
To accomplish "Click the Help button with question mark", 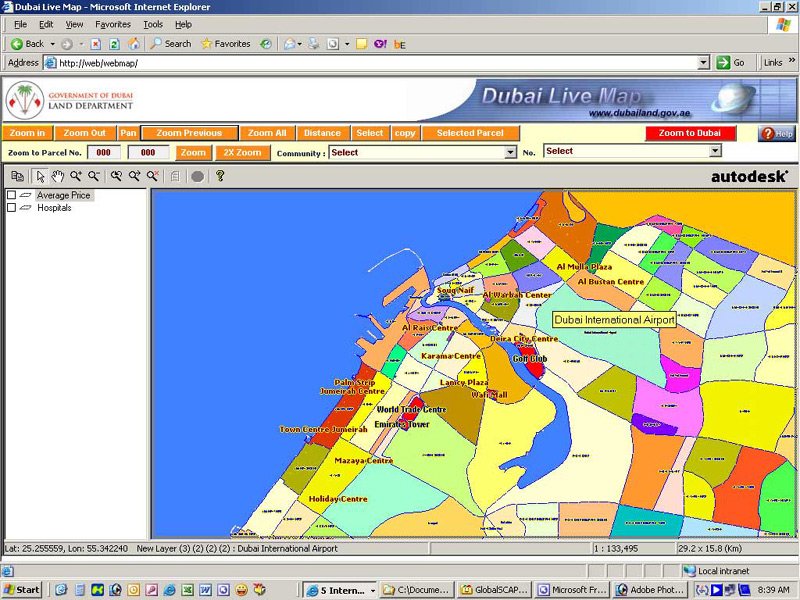I will pyautogui.click(x=777, y=134).
